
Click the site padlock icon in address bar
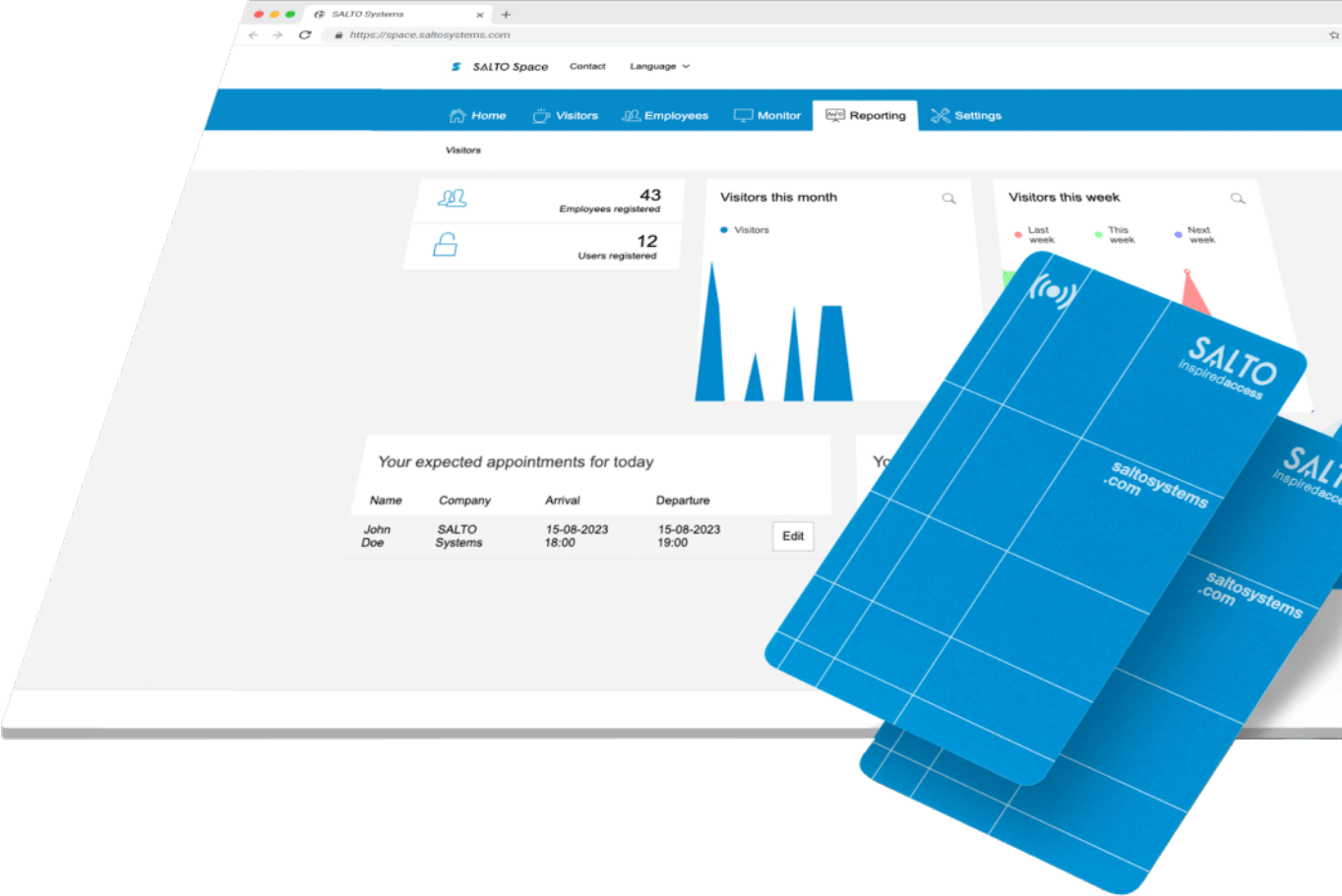[x=338, y=34]
